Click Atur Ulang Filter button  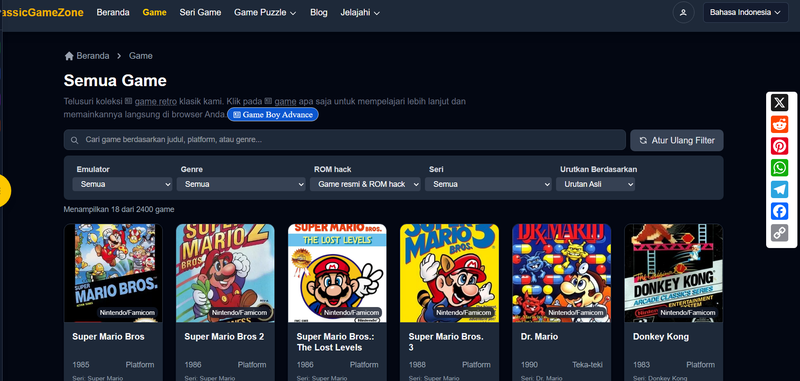tap(677, 140)
